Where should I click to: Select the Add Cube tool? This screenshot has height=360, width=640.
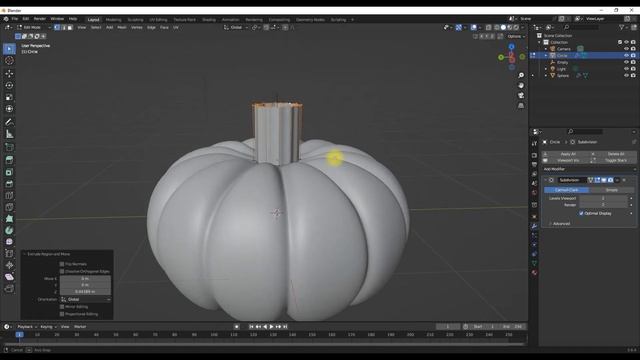(x=9, y=147)
